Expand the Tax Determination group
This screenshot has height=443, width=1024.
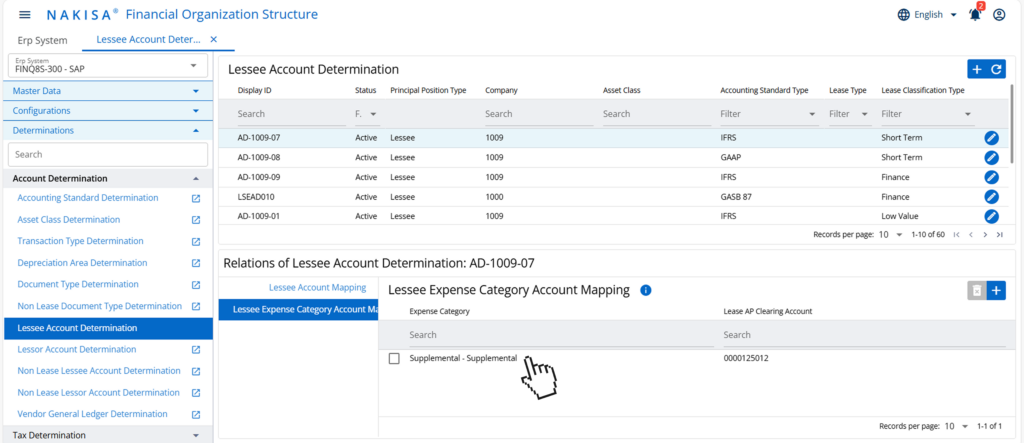point(108,435)
